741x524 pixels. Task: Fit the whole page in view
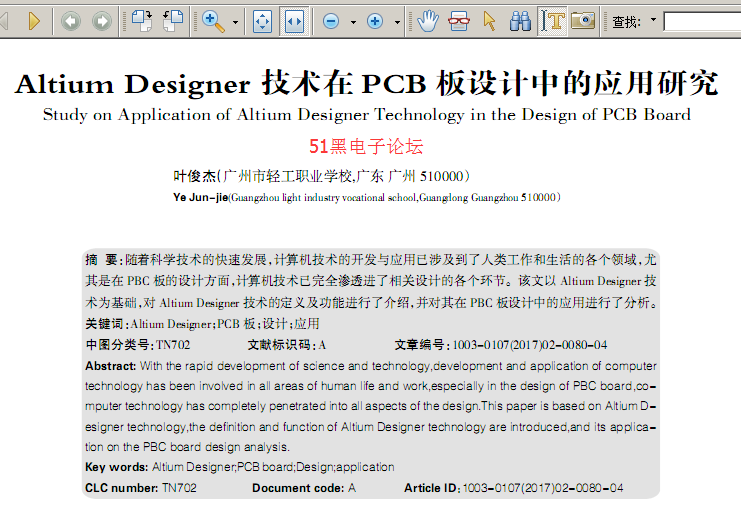click(x=262, y=22)
